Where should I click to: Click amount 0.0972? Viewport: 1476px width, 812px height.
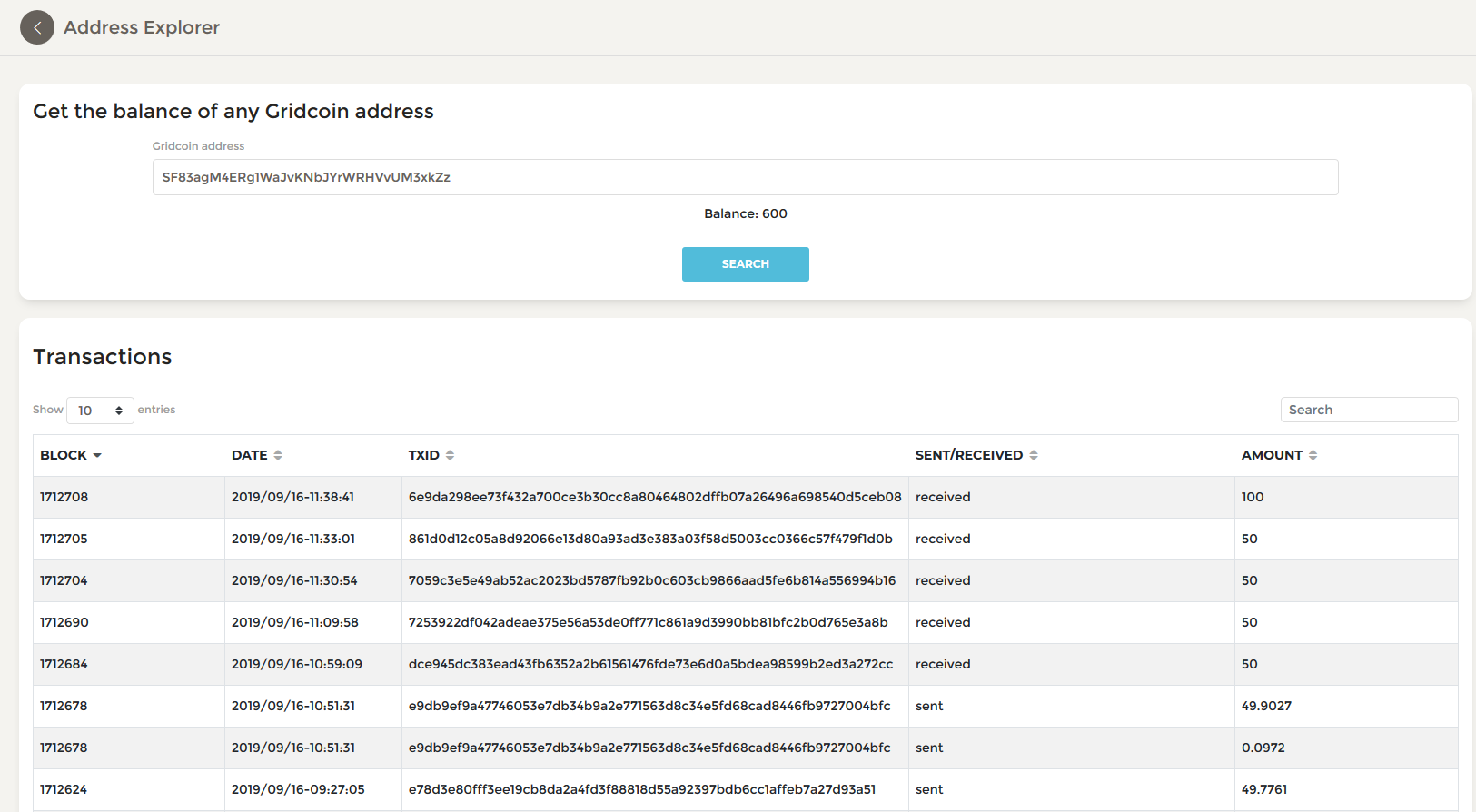[1263, 748]
